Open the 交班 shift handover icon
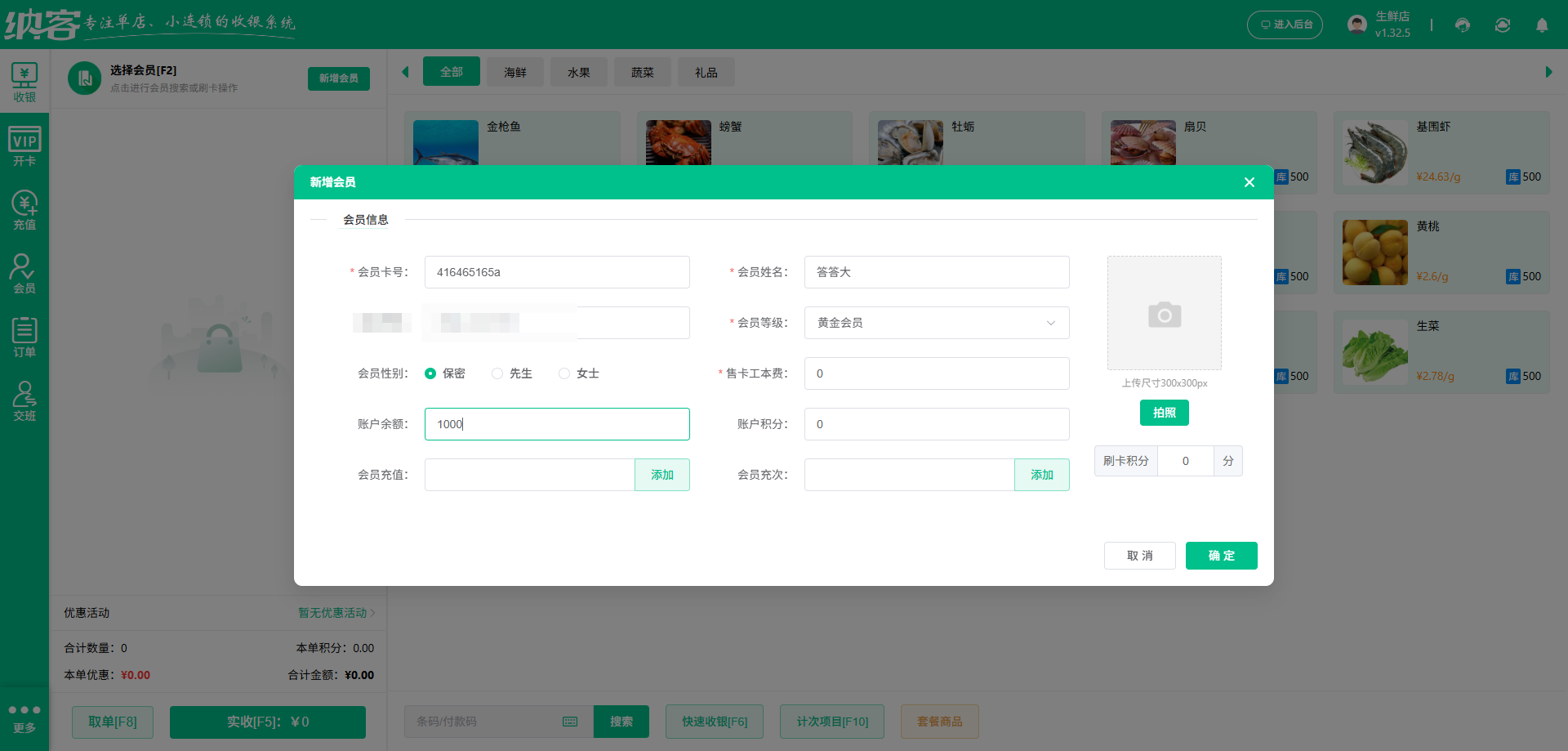This screenshot has width=1568, height=751. click(x=24, y=400)
